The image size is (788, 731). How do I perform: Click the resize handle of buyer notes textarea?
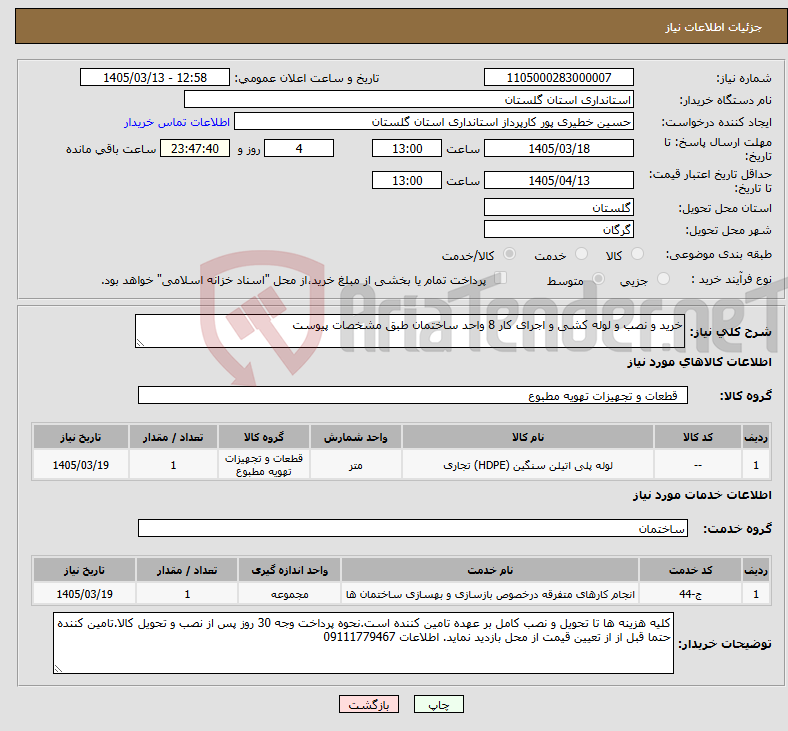(58, 669)
